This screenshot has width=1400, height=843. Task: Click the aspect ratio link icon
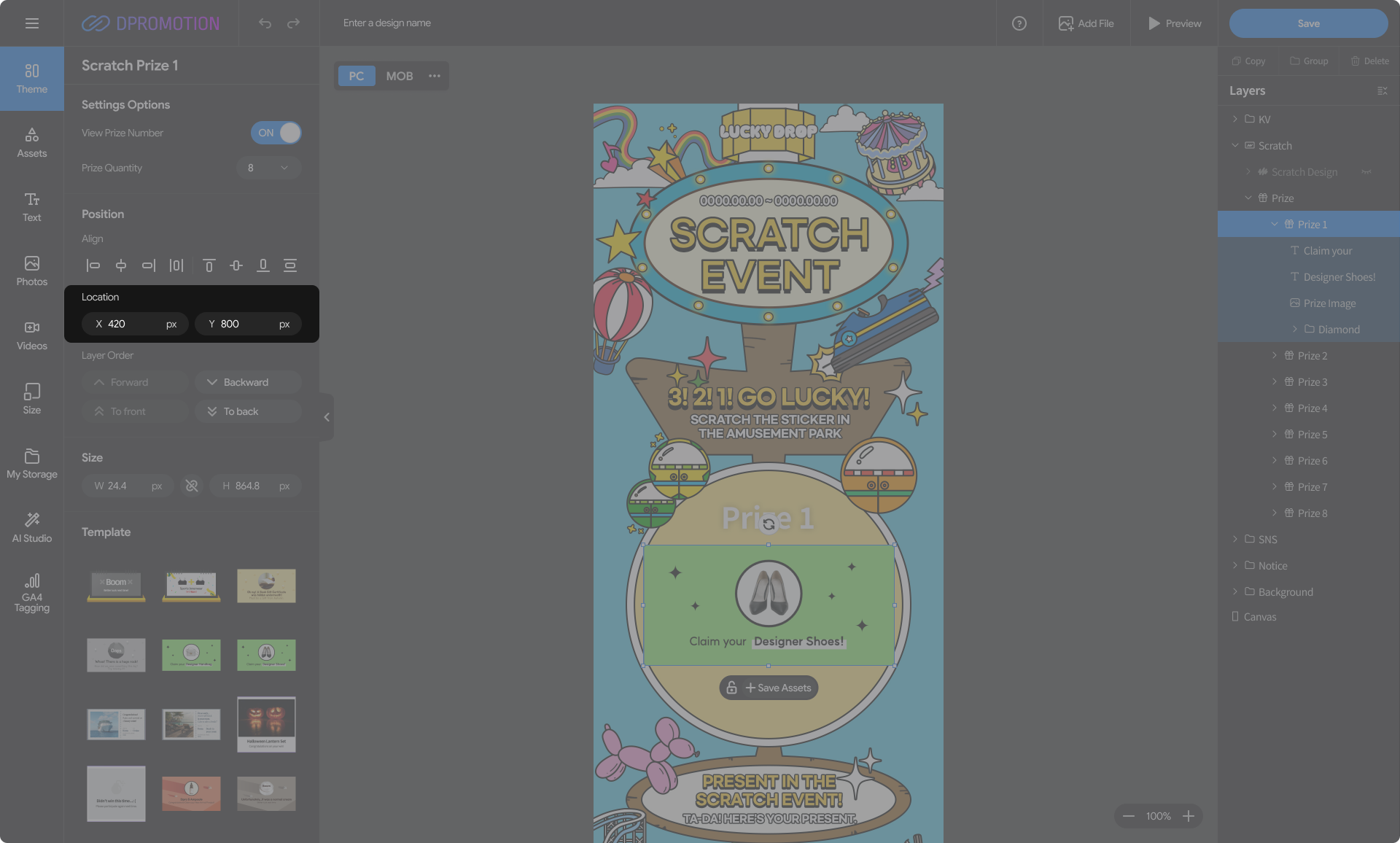pyautogui.click(x=192, y=486)
